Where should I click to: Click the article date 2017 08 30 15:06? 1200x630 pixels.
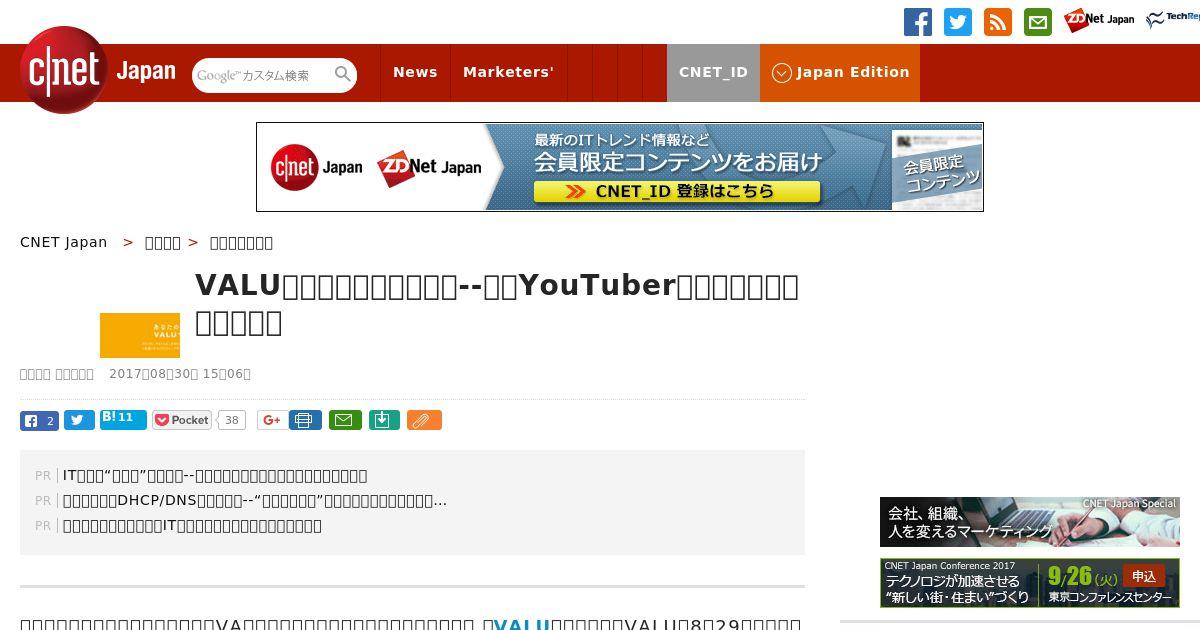point(180,374)
